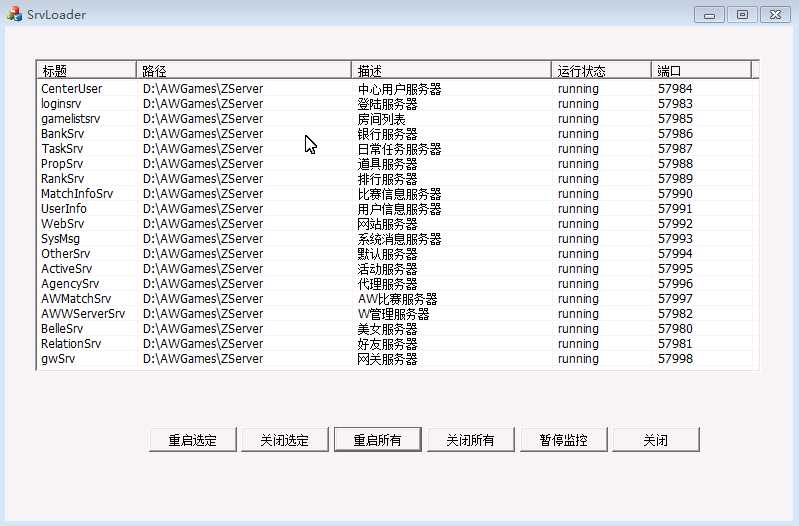Viewport: 799px width, 526px height.
Task: Shut down all servers with 关闭所有
Action: pos(470,440)
